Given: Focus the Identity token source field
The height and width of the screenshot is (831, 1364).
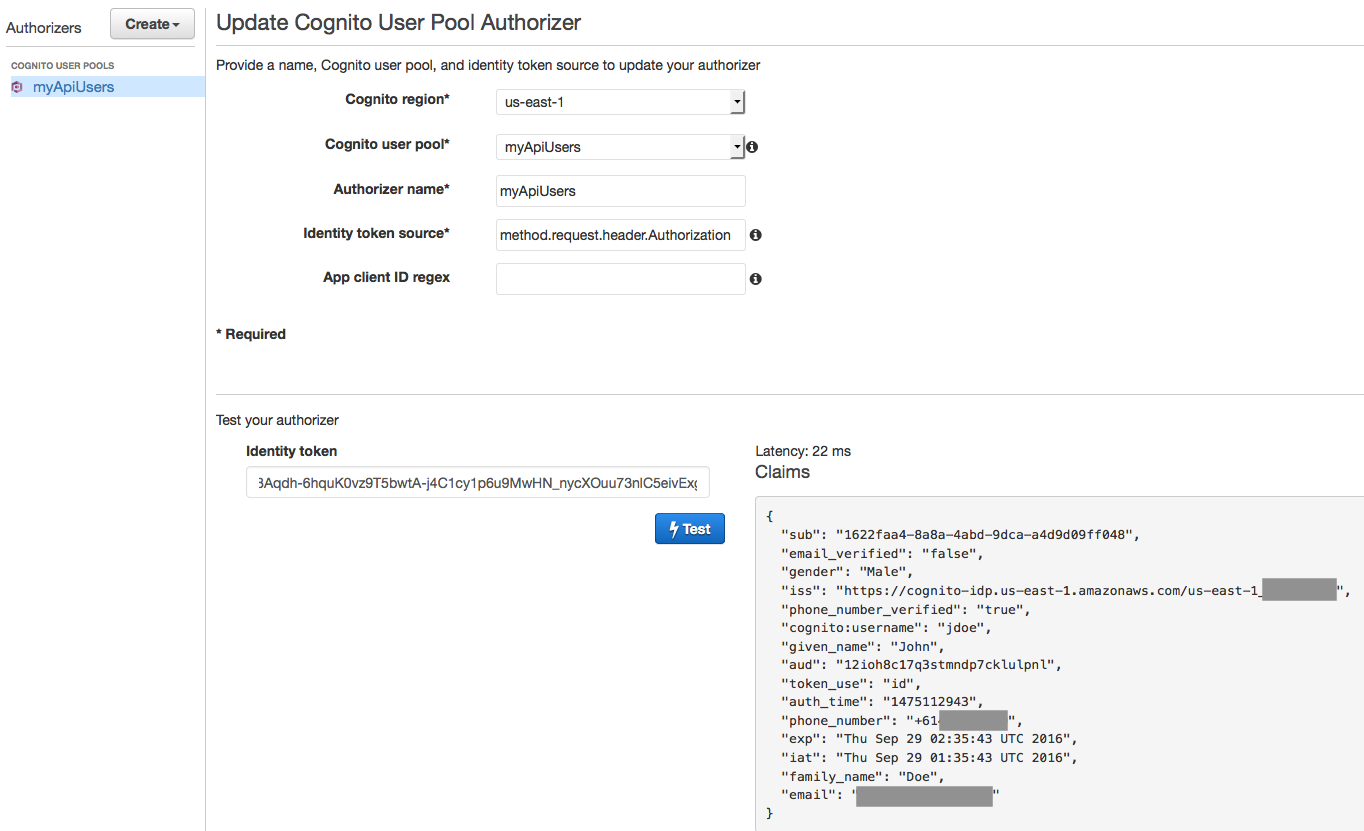Looking at the screenshot, I should tap(621, 235).
